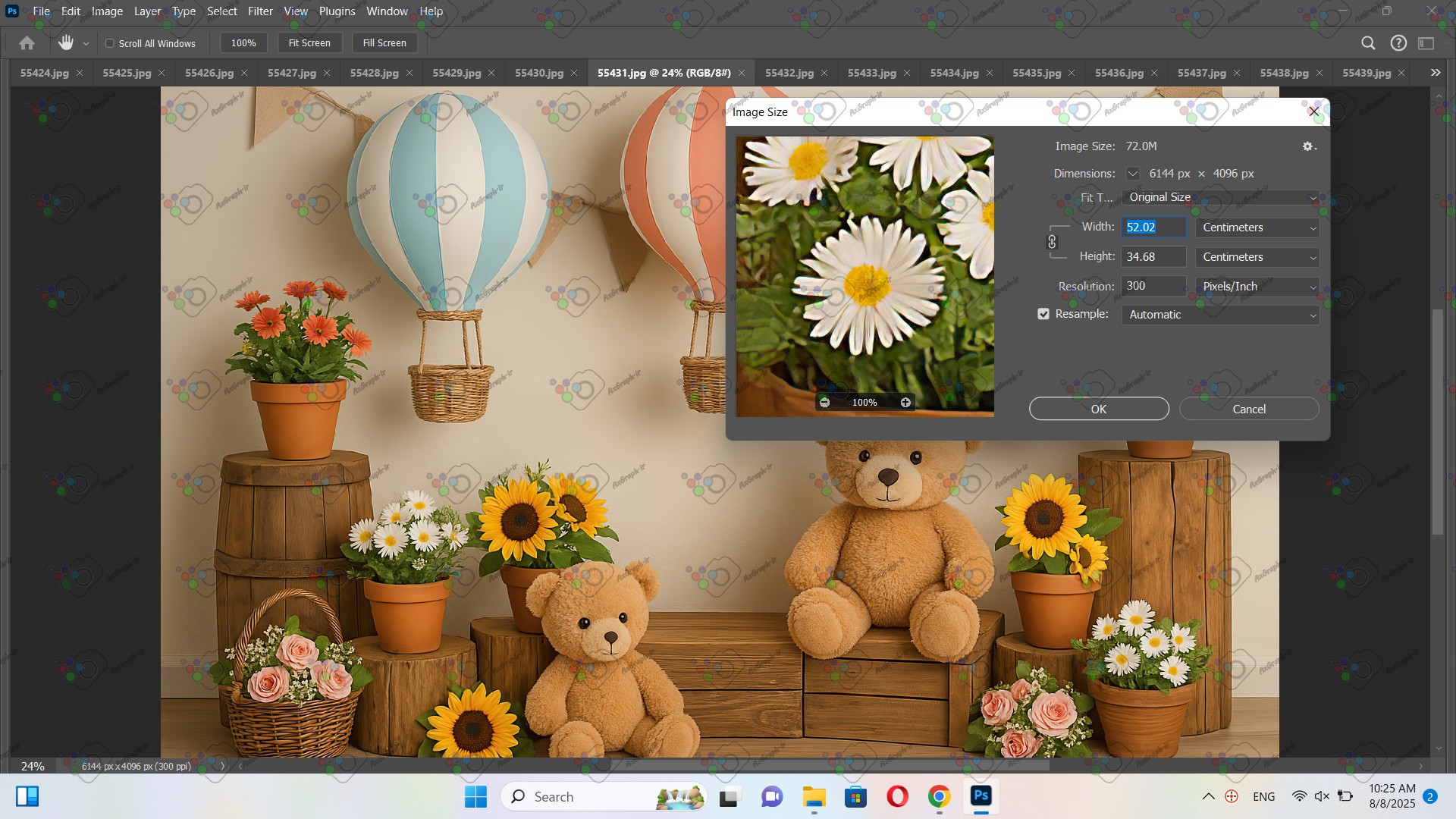Click the Fit Screen button
1456x819 pixels.
pos(309,43)
